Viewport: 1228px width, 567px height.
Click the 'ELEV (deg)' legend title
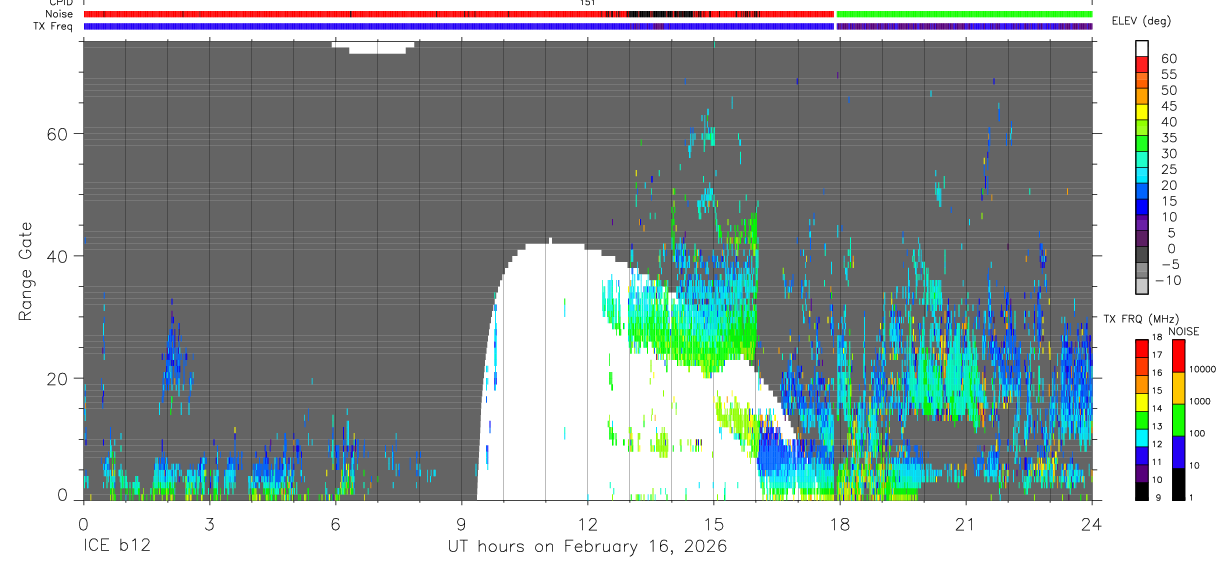[x=1142, y=21]
